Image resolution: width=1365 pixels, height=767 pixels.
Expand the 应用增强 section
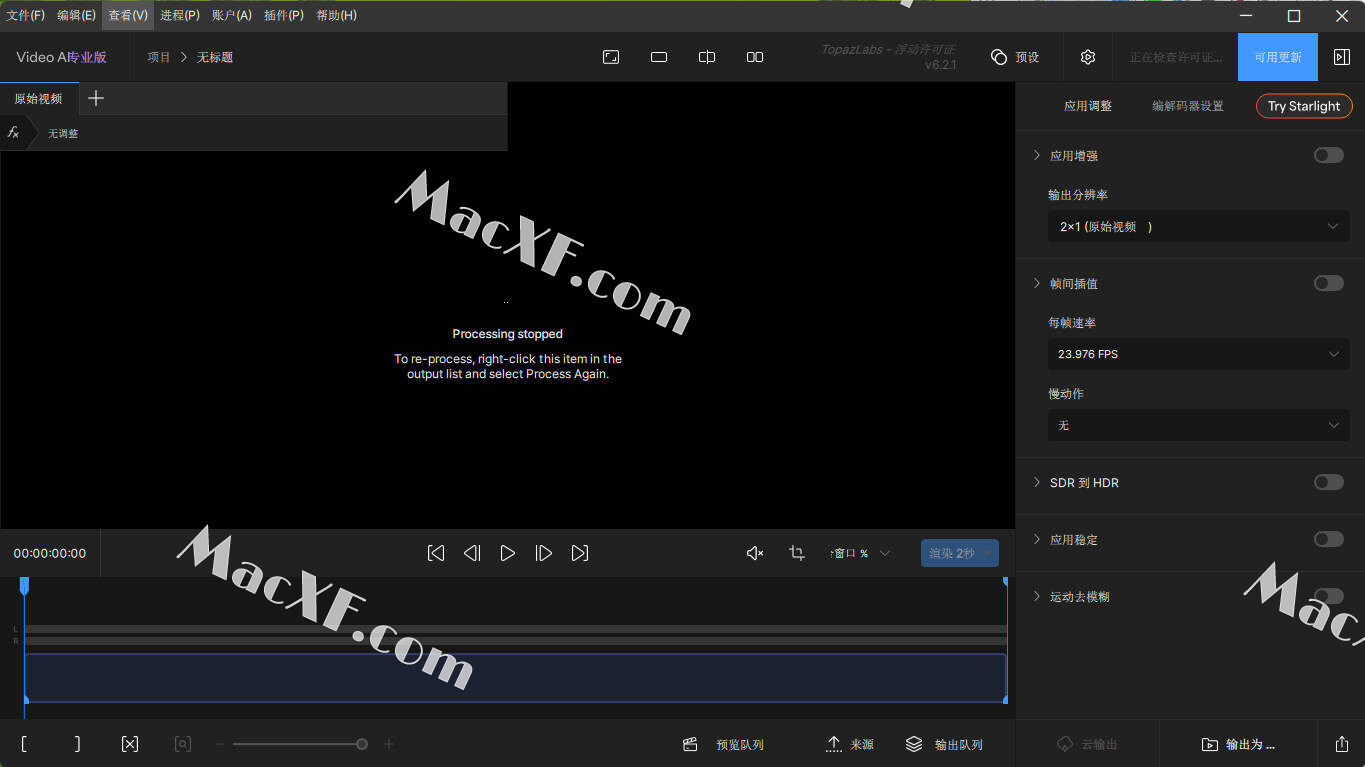click(x=1037, y=155)
